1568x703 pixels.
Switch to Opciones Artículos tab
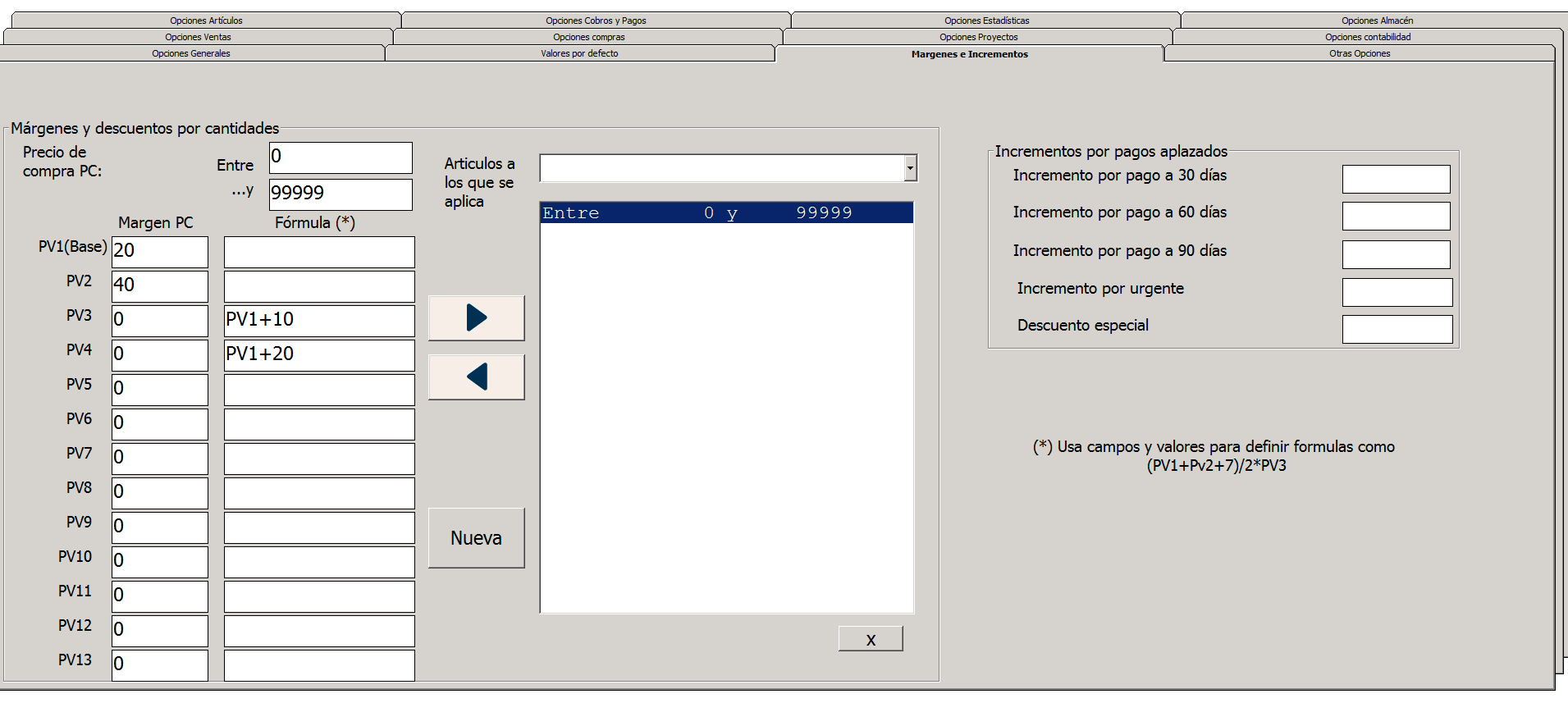tap(206, 21)
